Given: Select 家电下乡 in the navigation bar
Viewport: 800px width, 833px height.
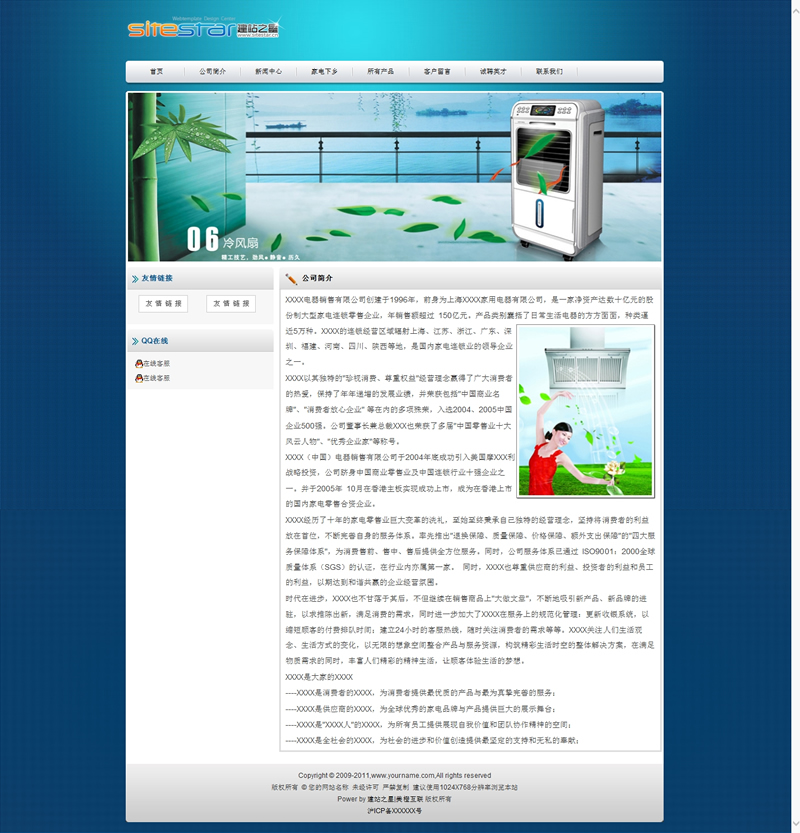Looking at the screenshot, I should (324, 72).
